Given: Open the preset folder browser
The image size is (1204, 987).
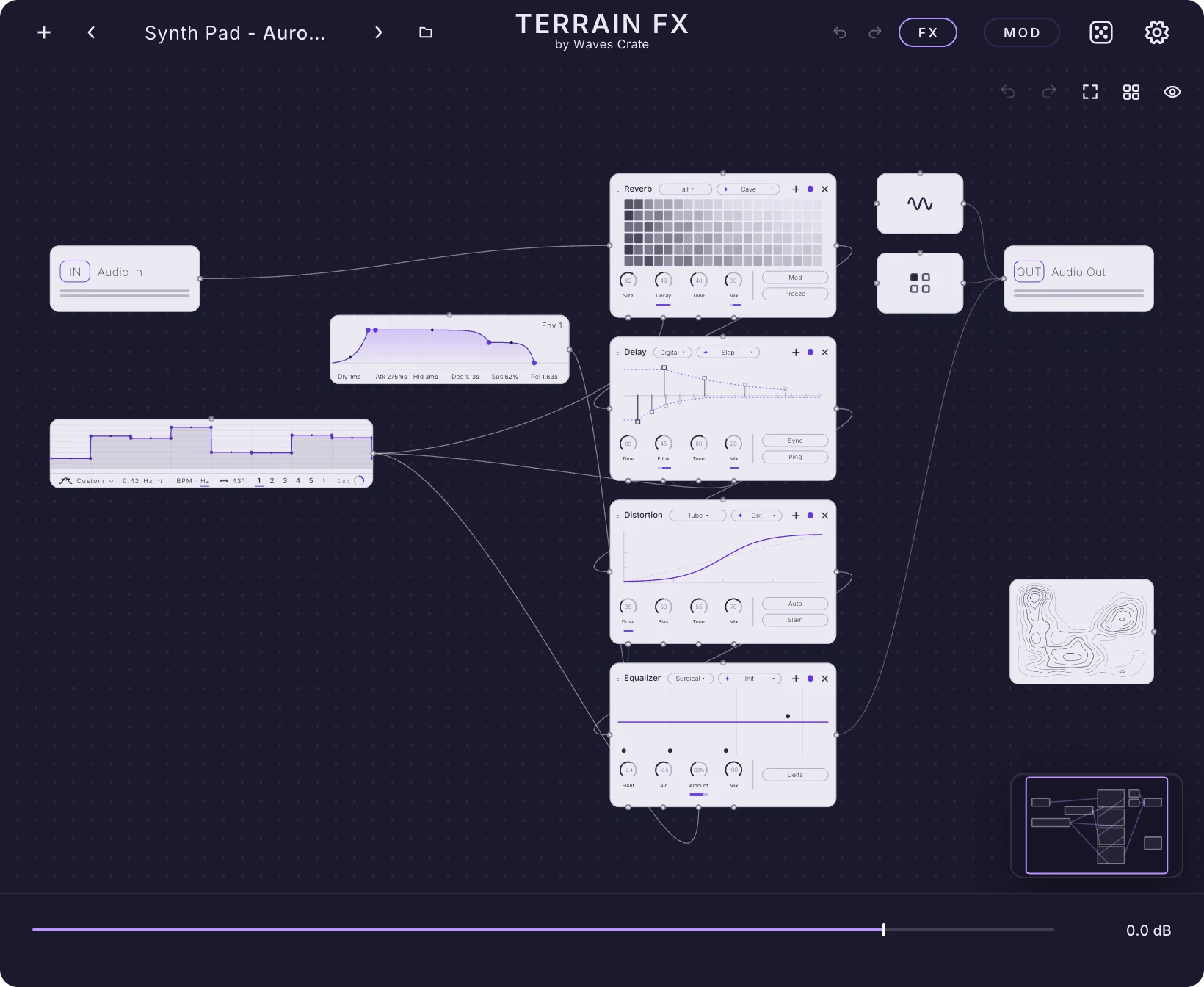Looking at the screenshot, I should [x=426, y=32].
